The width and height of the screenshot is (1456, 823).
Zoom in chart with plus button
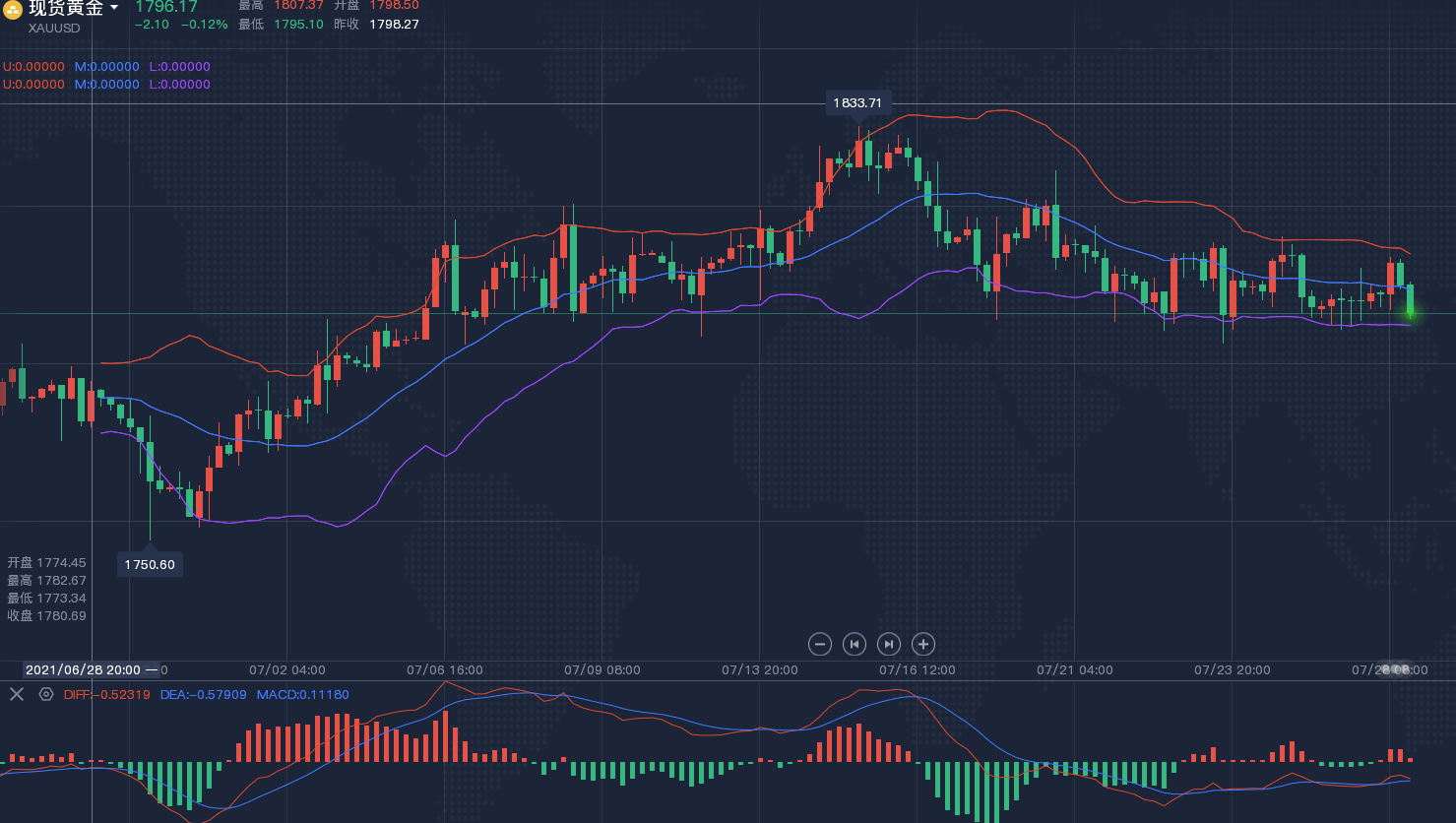pyautogui.click(x=922, y=644)
